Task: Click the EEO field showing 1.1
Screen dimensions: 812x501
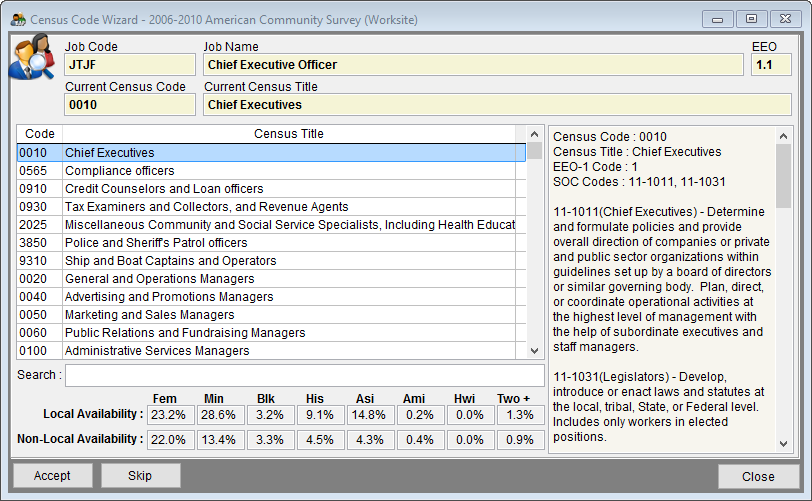Action: tap(771, 65)
